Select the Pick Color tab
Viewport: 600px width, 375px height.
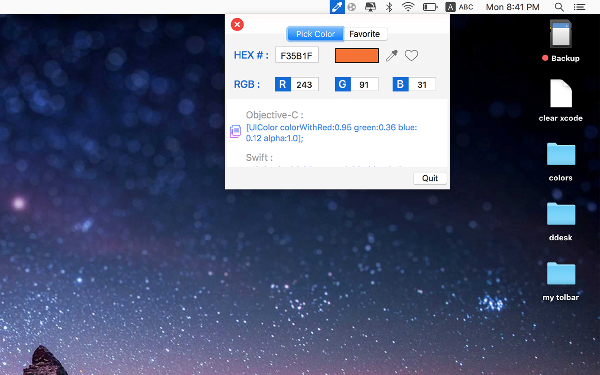tap(315, 34)
